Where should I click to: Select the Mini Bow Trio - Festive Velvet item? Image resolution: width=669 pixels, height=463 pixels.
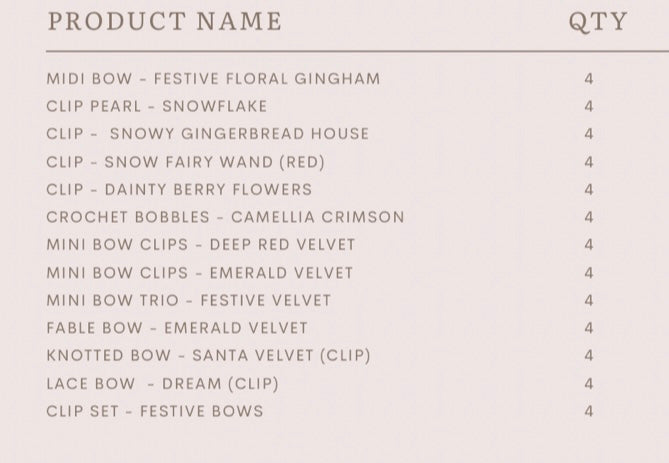pos(189,300)
